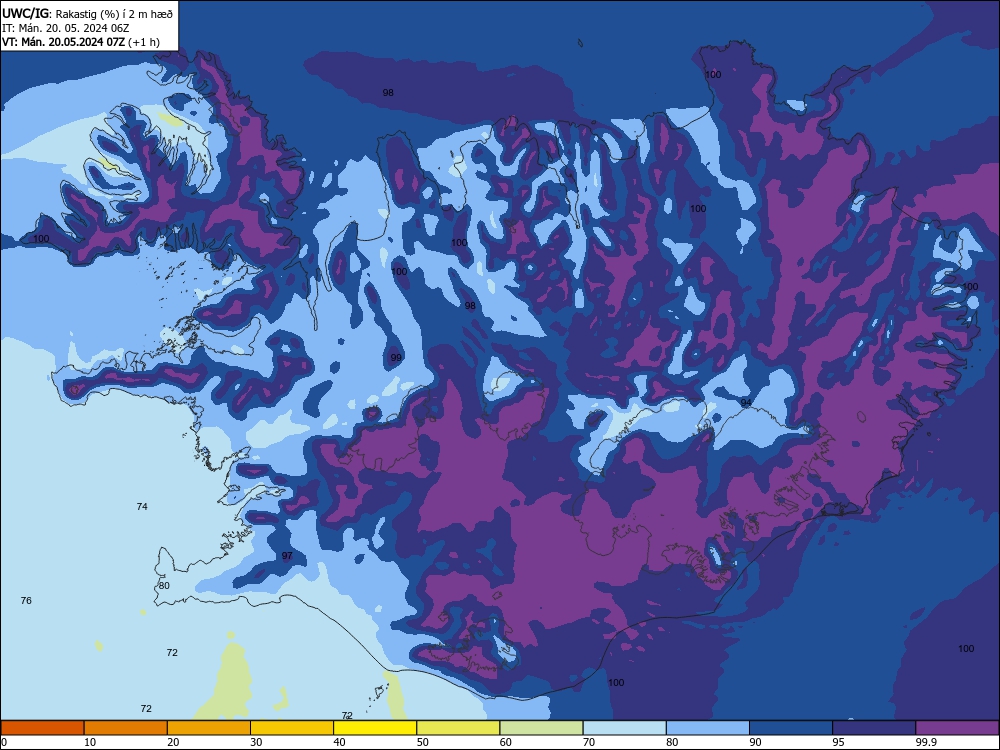Viewport: 1000px width, 750px height.
Task: Click the amber 20–30 legend swatch
Action: click(x=209, y=728)
